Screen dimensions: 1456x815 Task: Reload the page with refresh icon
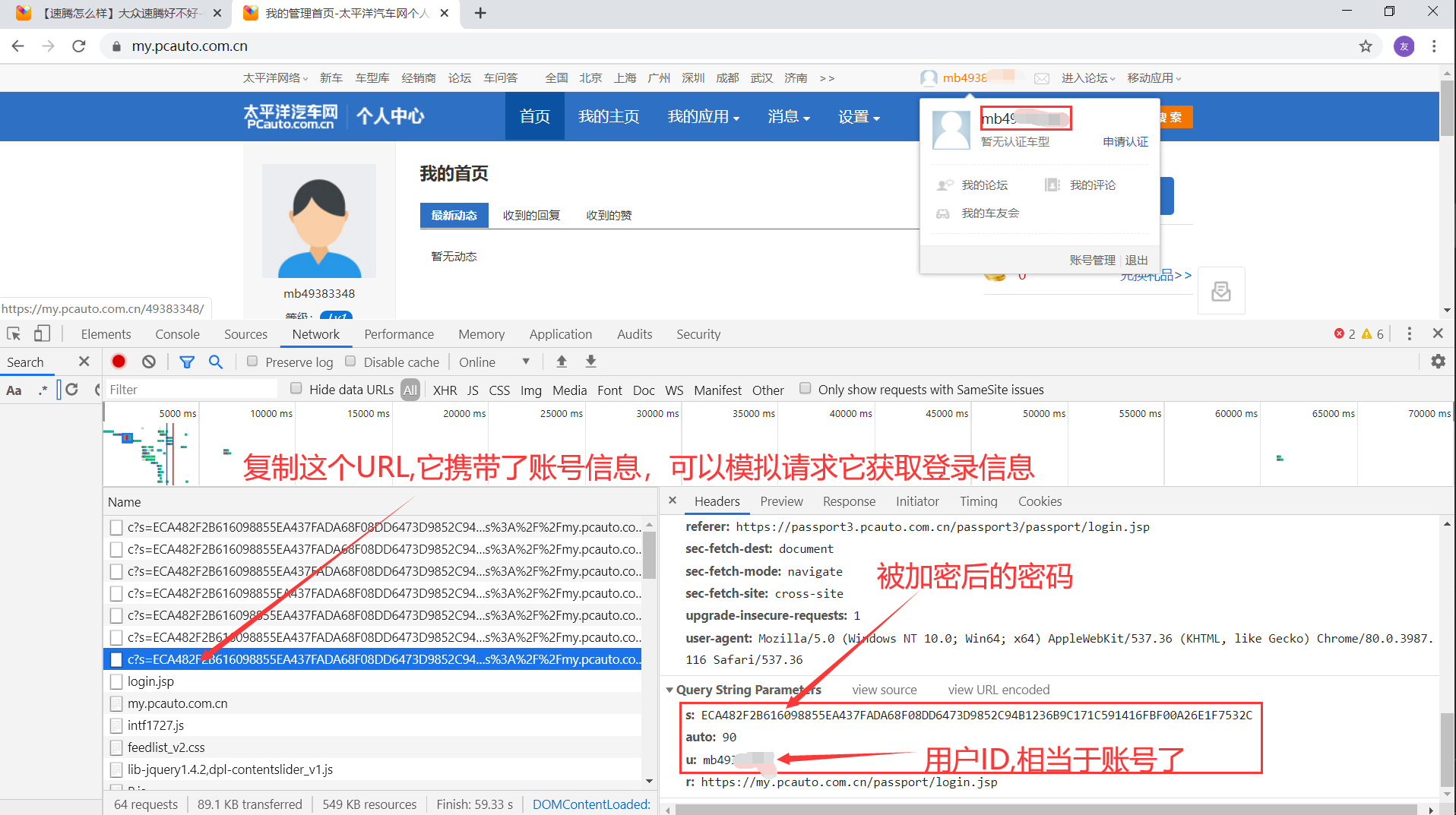78,46
